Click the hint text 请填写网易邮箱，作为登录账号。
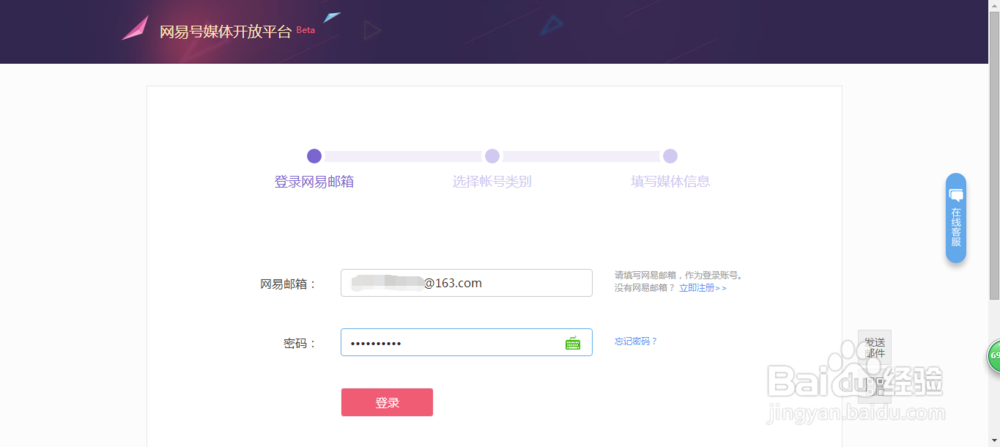This screenshot has width=1000, height=447. 679,275
